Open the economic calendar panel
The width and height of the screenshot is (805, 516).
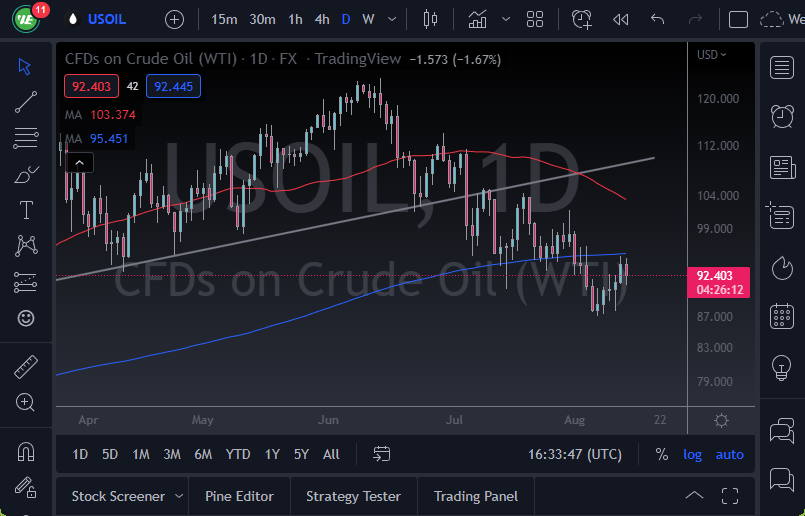point(782,318)
